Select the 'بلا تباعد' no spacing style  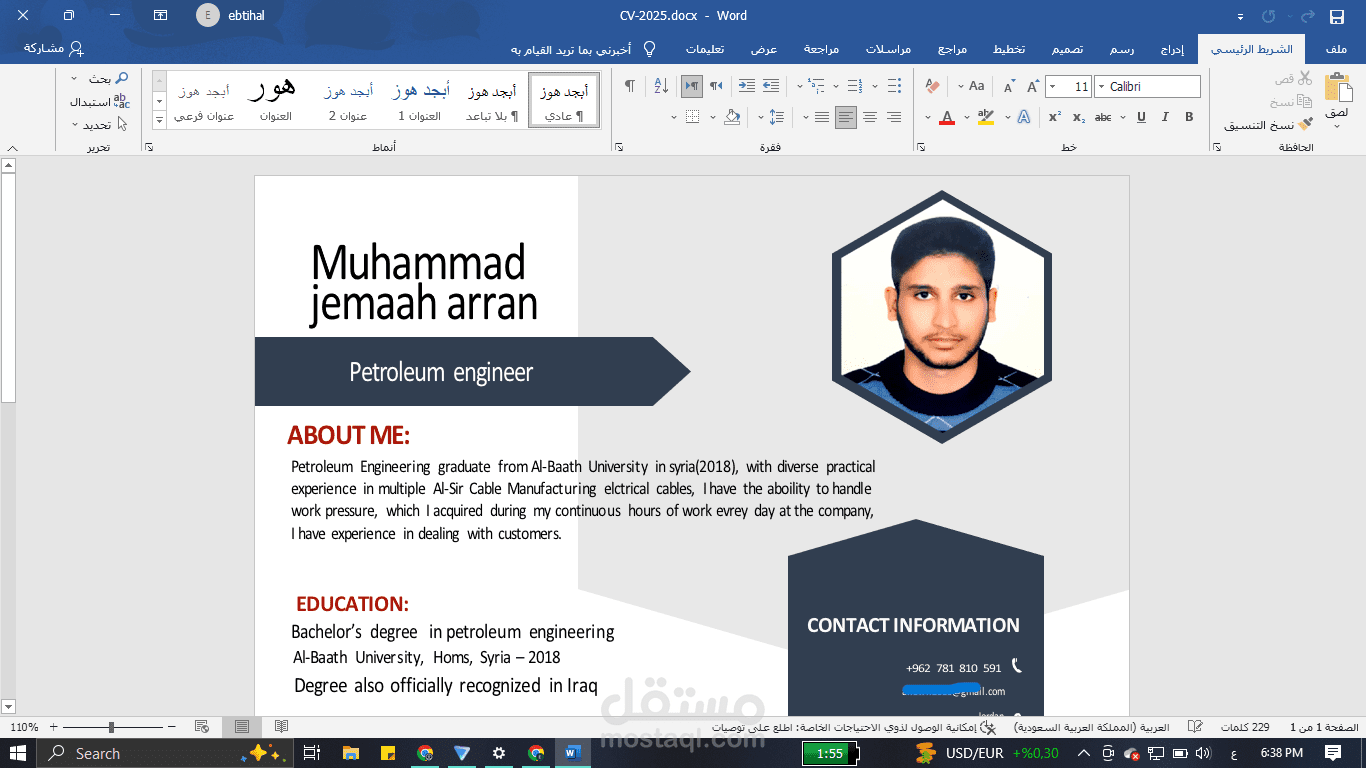492,100
